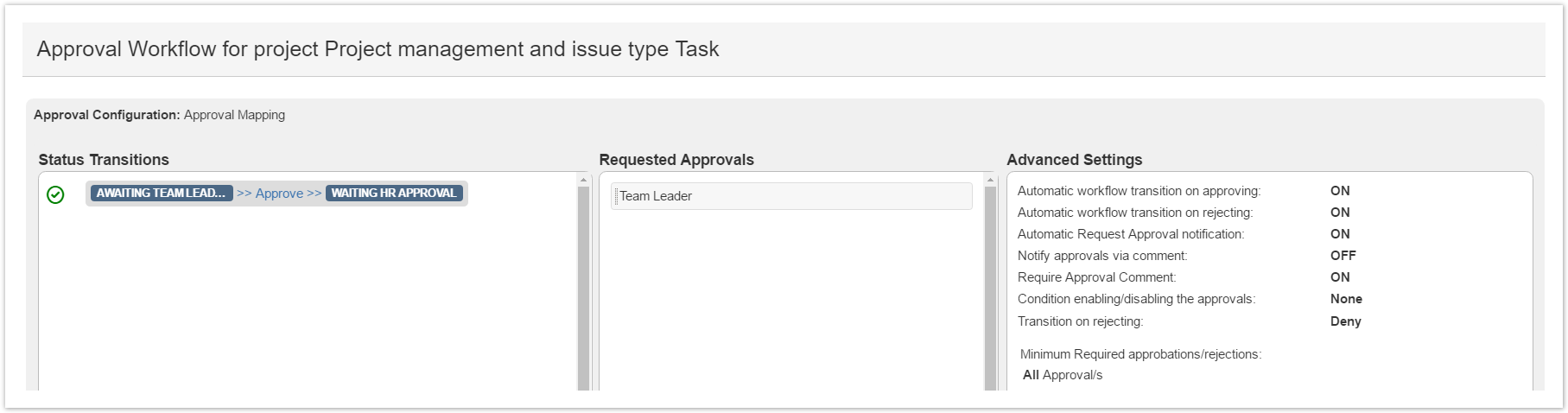Toggle OFF value for Notify approvals via comment
1568x413 pixels.
1343,256
